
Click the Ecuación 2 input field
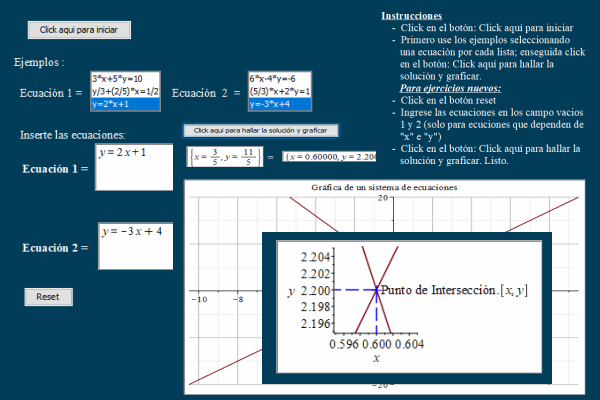point(135,246)
